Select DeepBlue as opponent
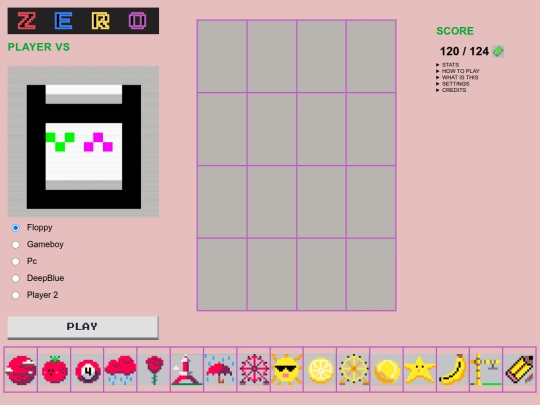The image size is (540, 405). [x=15, y=278]
